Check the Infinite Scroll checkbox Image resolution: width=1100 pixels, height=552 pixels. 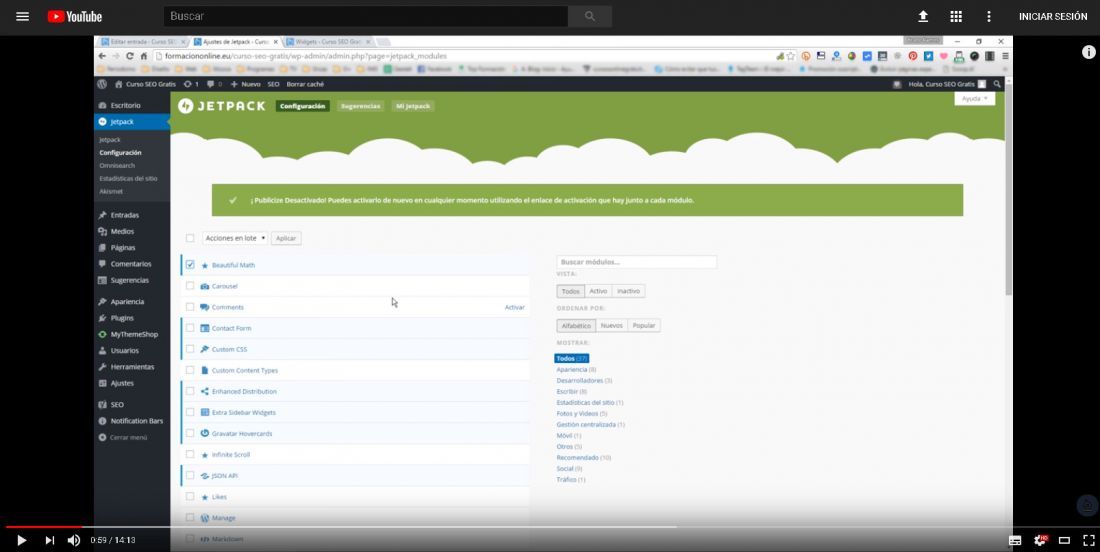190,455
